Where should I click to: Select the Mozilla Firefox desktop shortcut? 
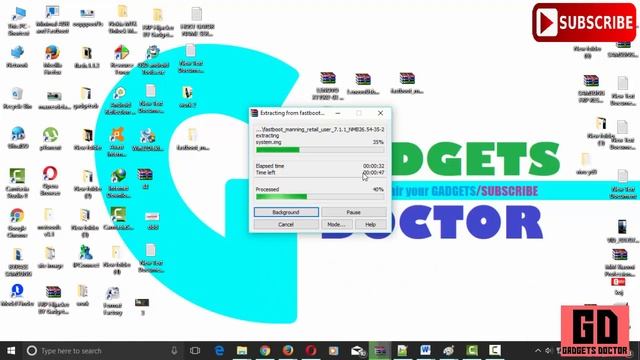[52, 60]
